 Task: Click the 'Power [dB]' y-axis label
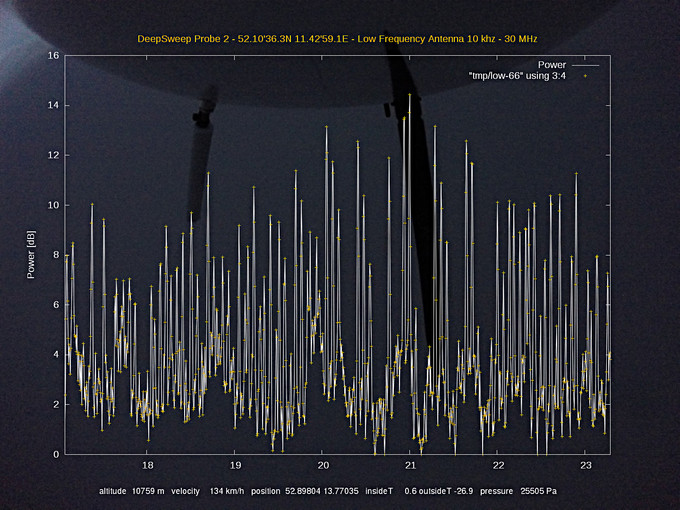click(x=31, y=255)
